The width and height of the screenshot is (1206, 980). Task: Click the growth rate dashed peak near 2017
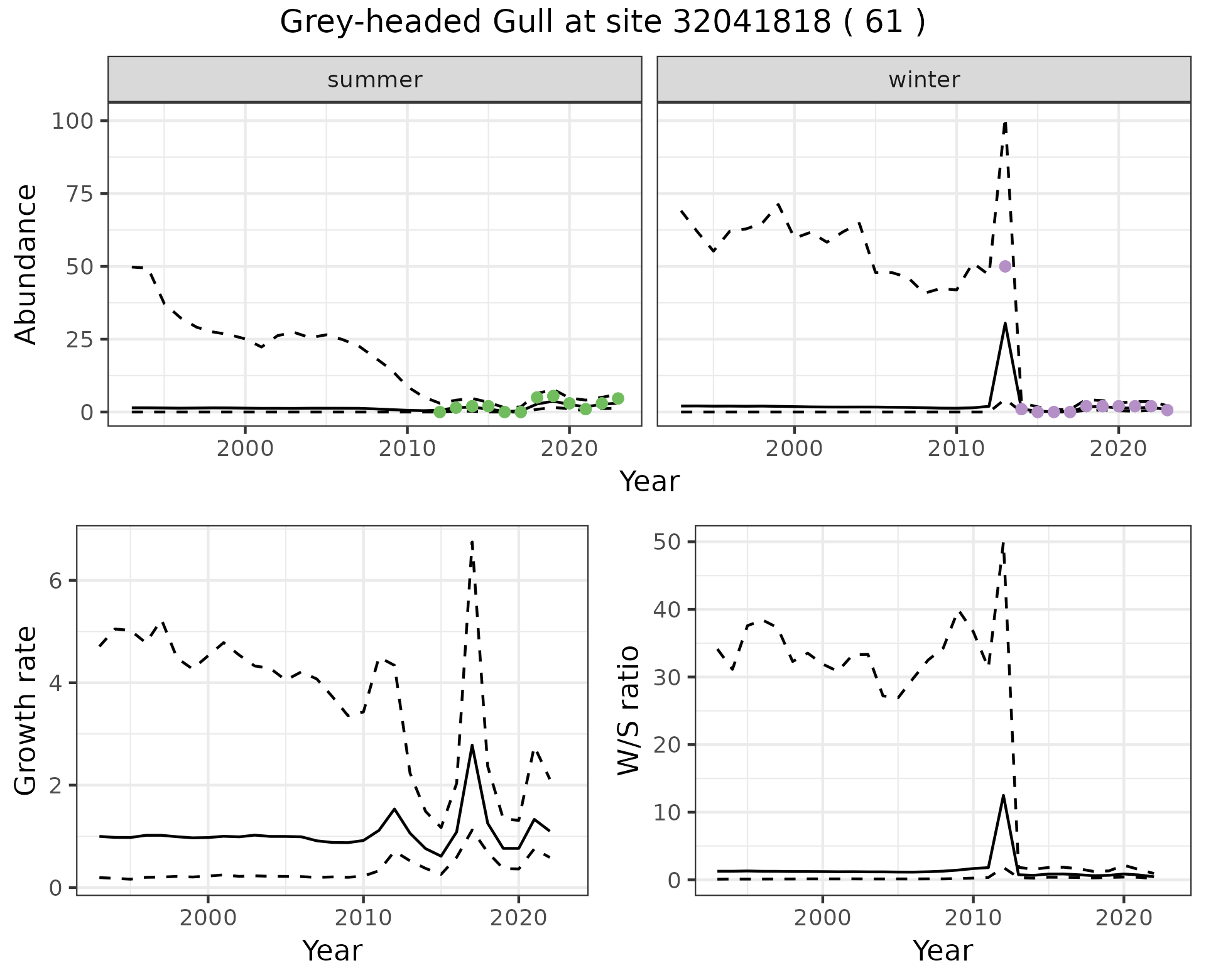(472, 542)
